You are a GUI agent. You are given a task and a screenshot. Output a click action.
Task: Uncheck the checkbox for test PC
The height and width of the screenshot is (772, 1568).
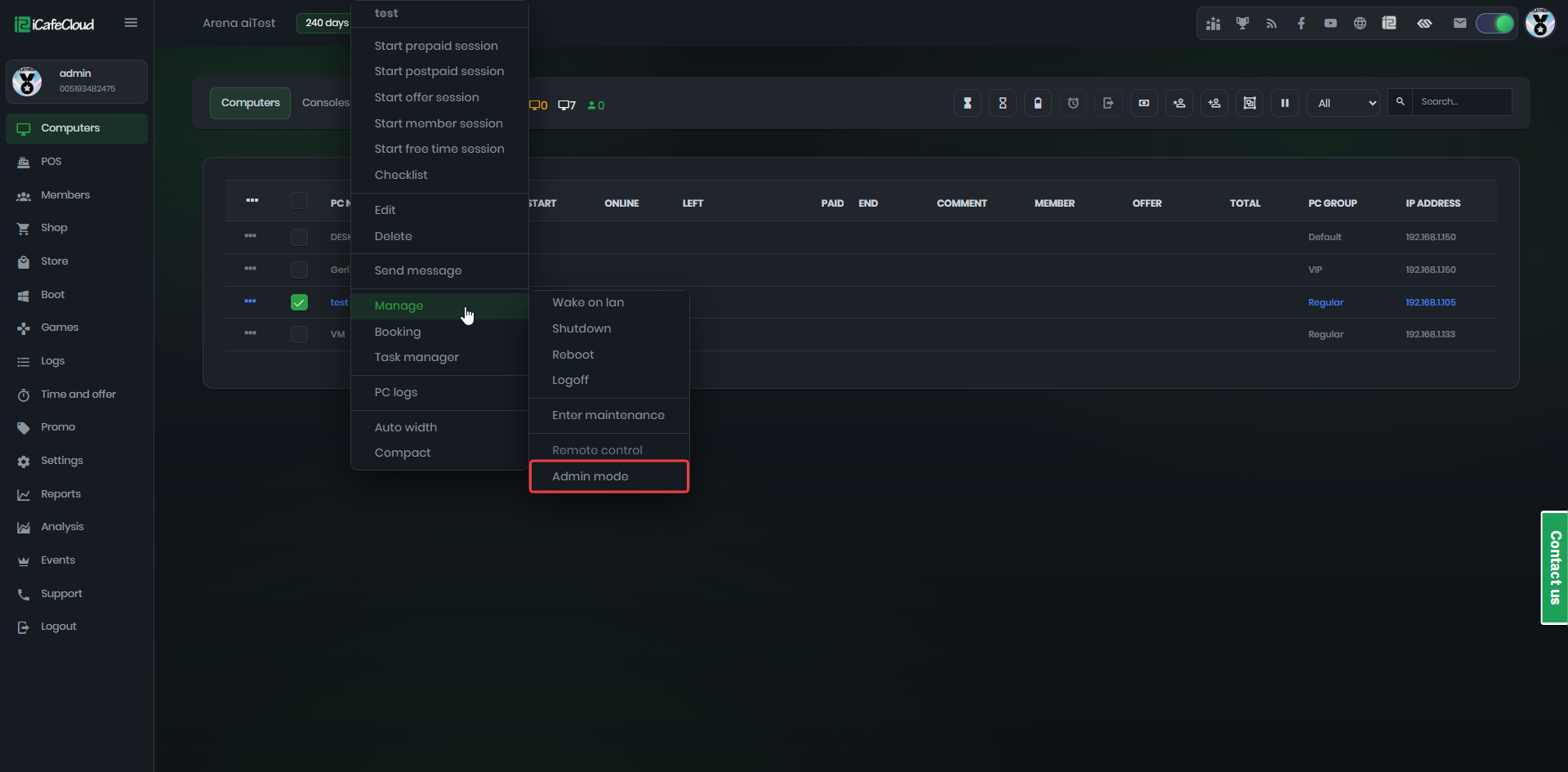pos(300,302)
